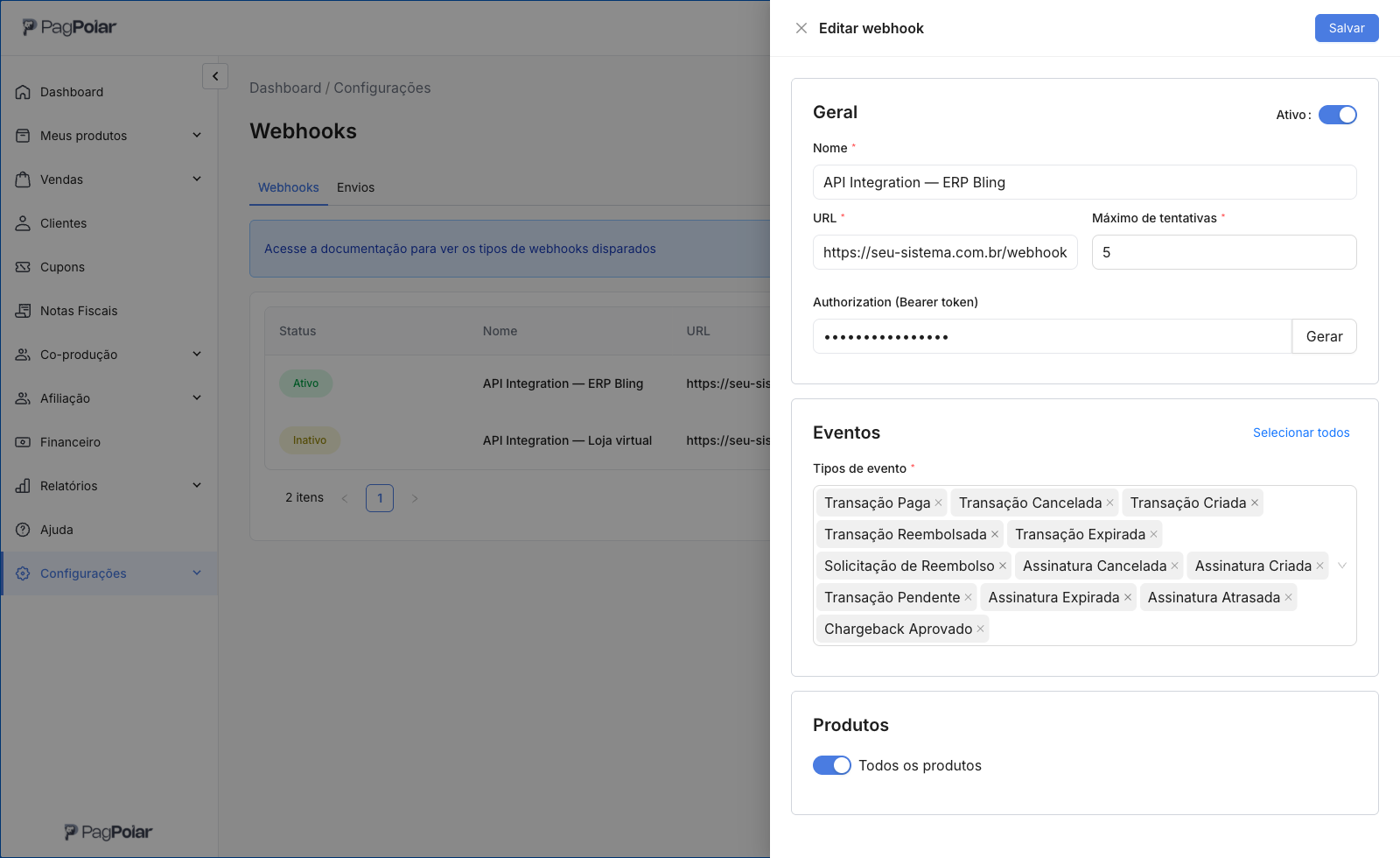Viewport: 1400px width, 858px height.
Task: Edit the webhook URL field
Action: [x=945, y=252]
